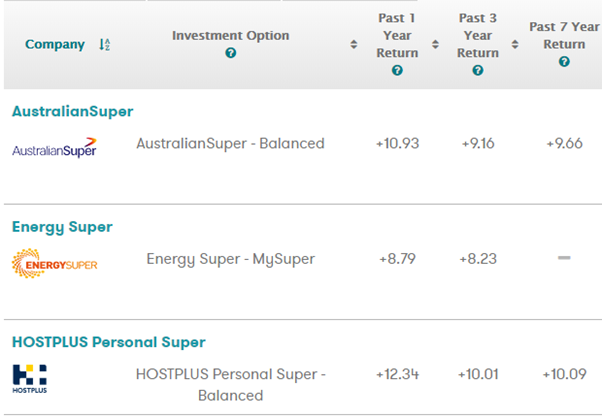602x417 pixels.
Task: Show the Past 7 Year Return help tooltip icon
Action: click(x=564, y=62)
